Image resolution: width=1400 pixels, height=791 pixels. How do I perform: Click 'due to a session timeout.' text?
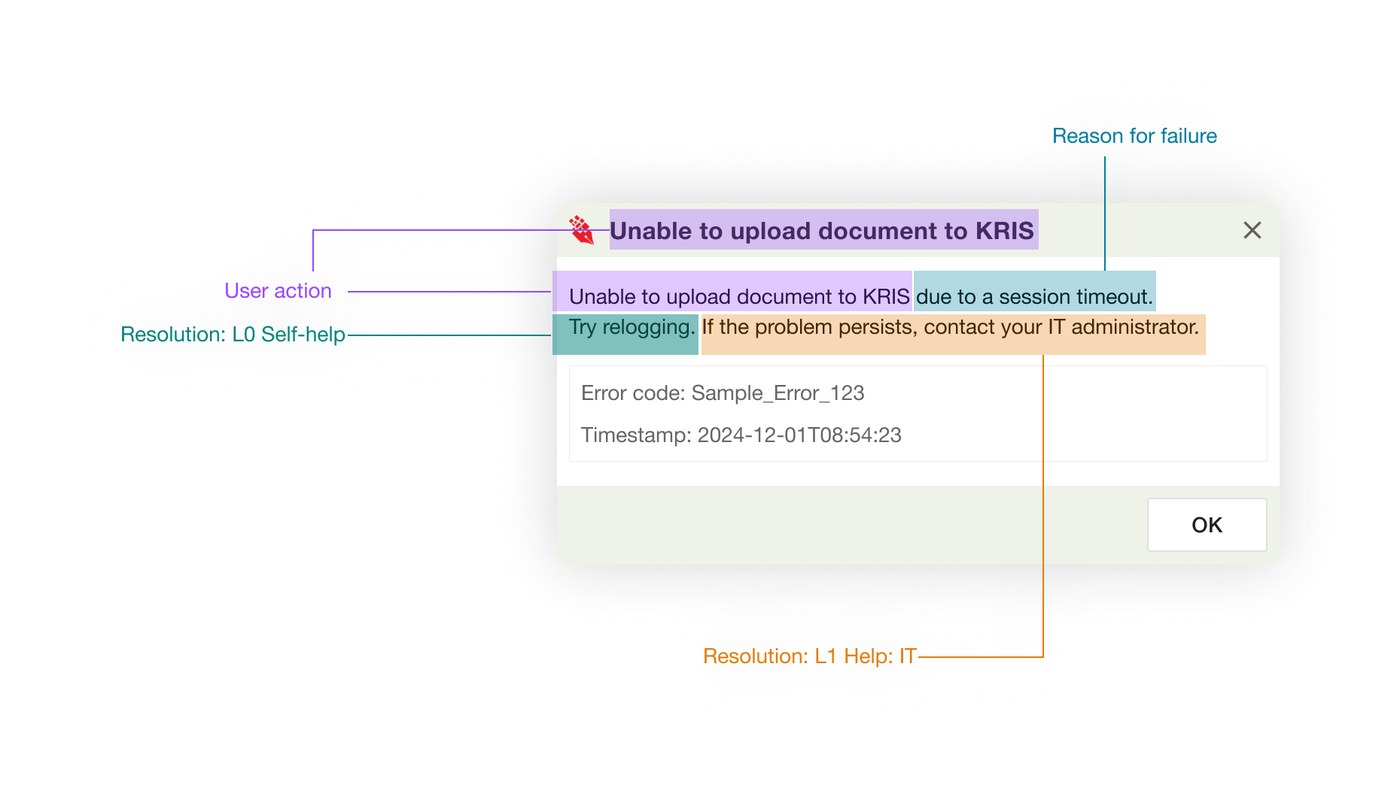tap(1035, 297)
